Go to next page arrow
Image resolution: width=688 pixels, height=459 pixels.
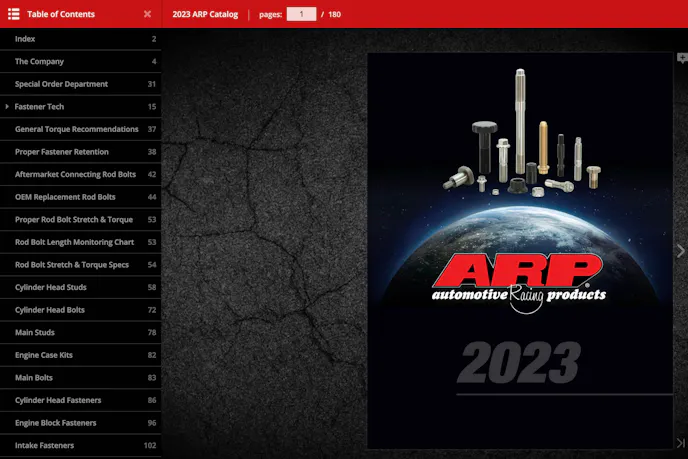680,251
